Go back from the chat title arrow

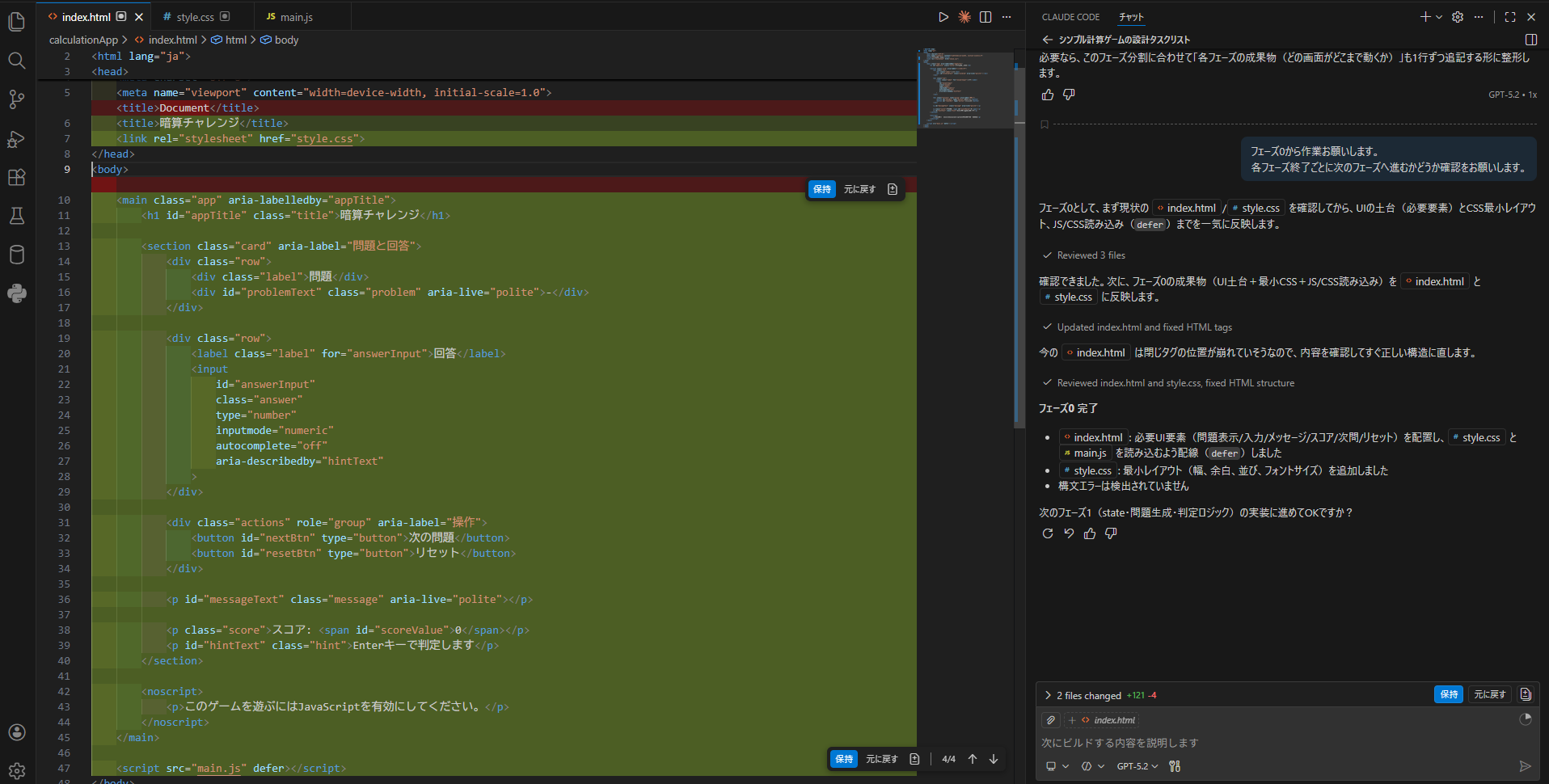click(x=1048, y=40)
